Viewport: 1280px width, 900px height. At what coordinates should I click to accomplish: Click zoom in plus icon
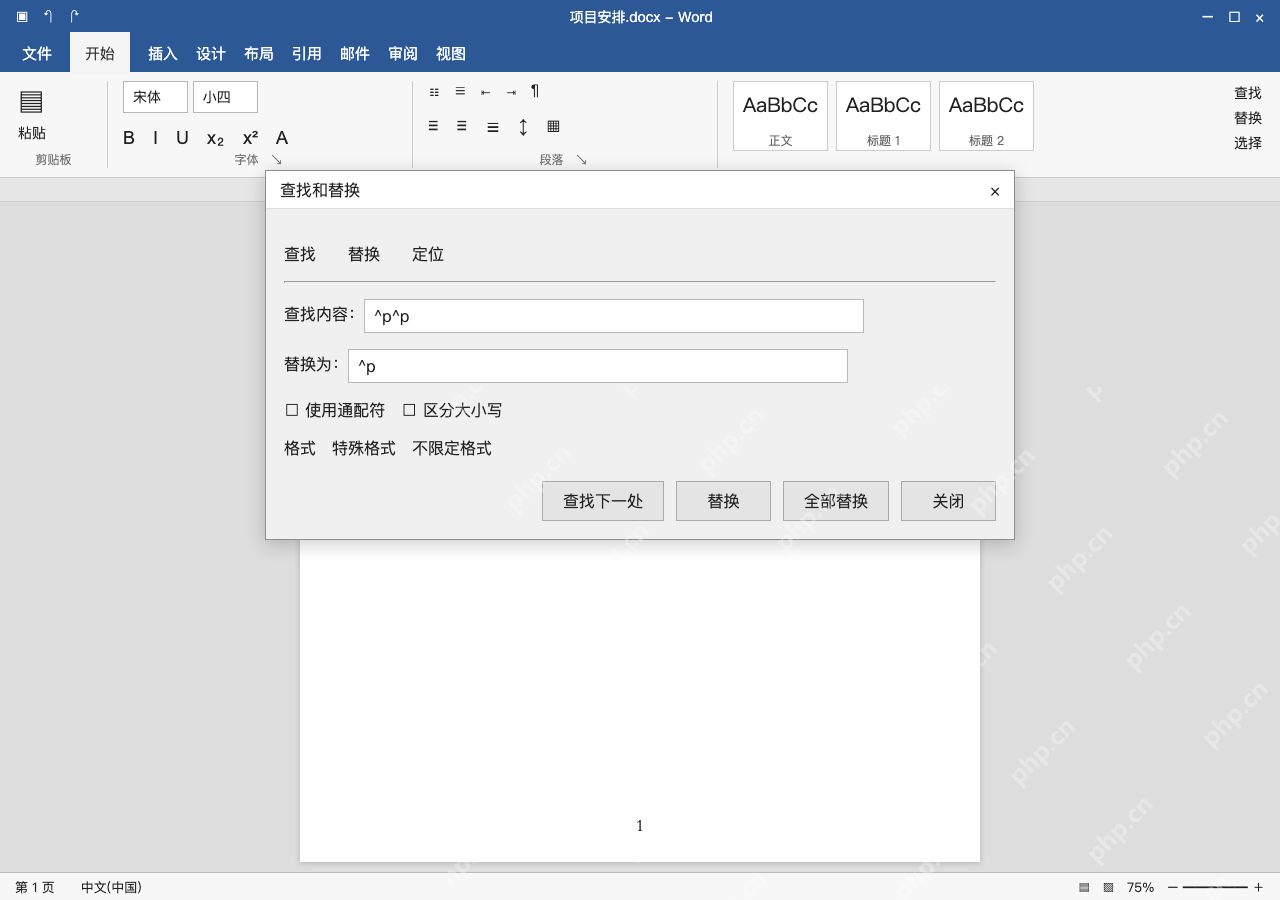pyautogui.click(x=1258, y=887)
